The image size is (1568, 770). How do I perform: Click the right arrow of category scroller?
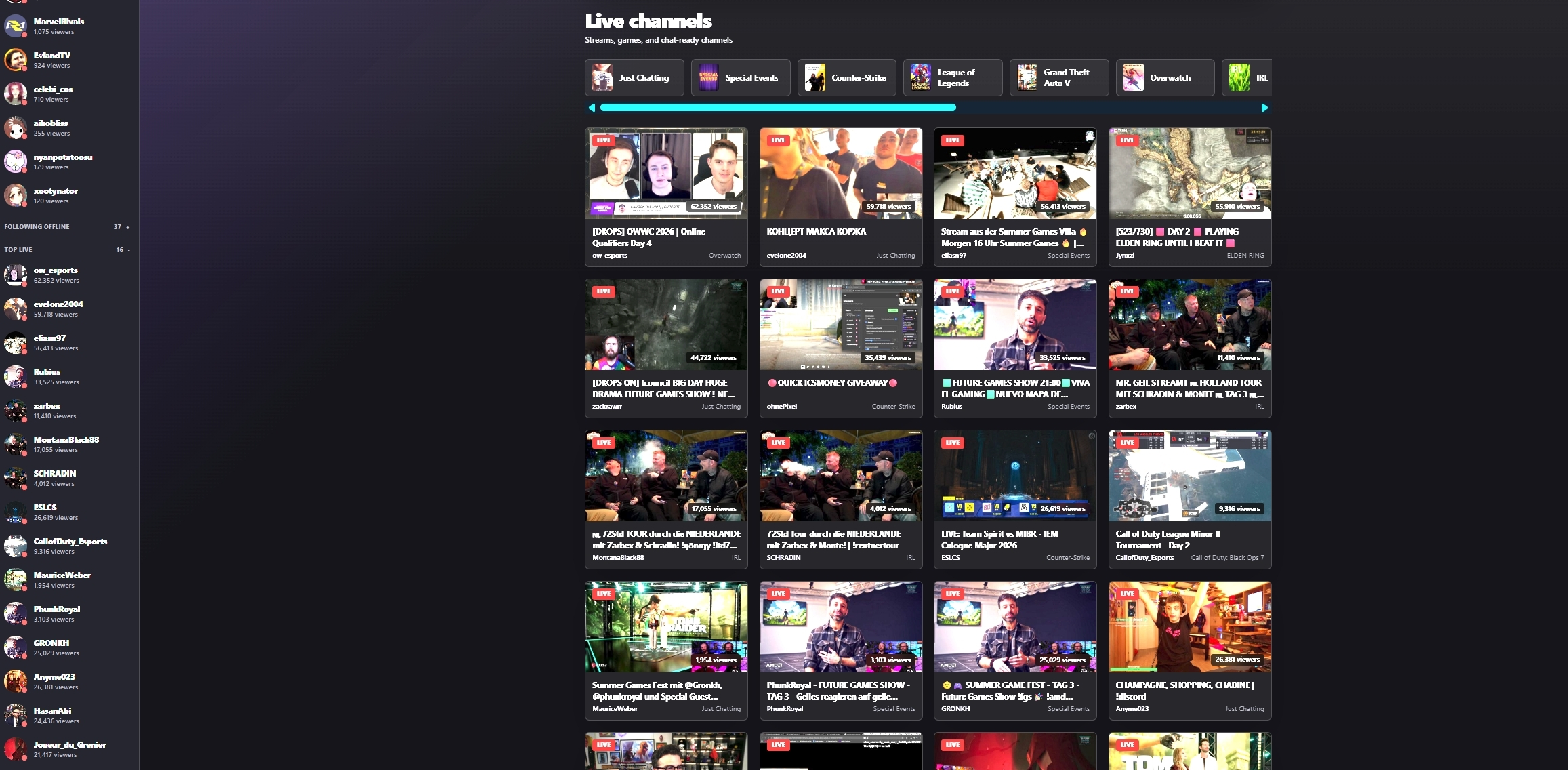click(1264, 108)
